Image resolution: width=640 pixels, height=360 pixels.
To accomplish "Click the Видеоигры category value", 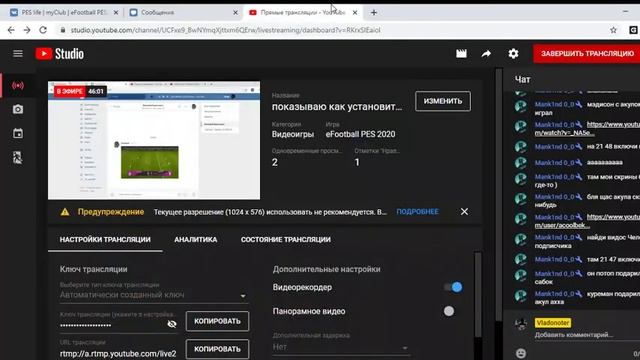I will pyautogui.click(x=293, y=134).
